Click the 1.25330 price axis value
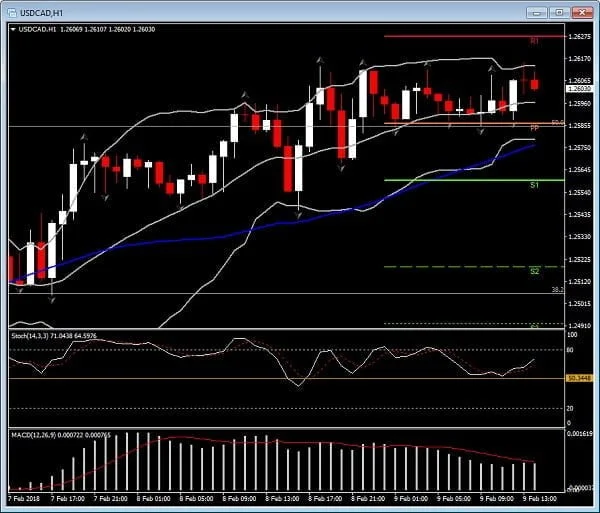The image size is (600, 513). 580,237
